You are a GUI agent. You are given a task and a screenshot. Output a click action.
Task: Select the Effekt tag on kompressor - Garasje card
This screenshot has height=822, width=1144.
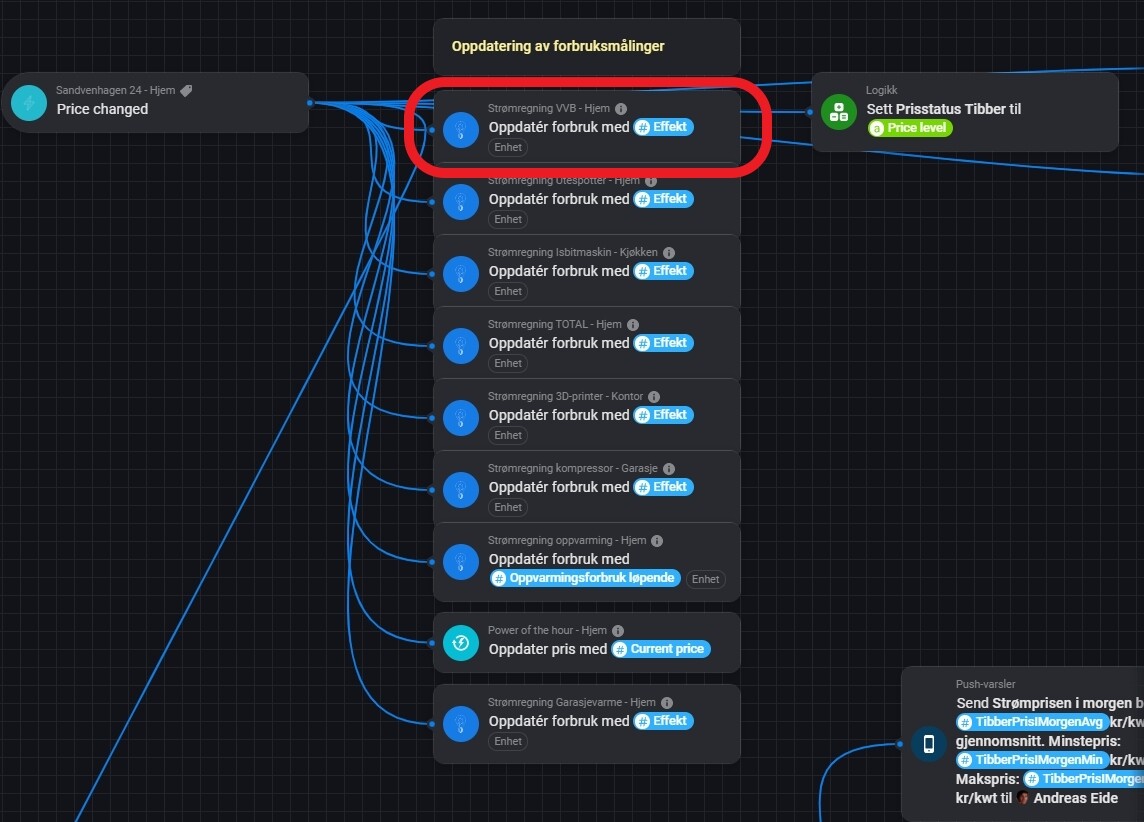[x=663, y=486]
